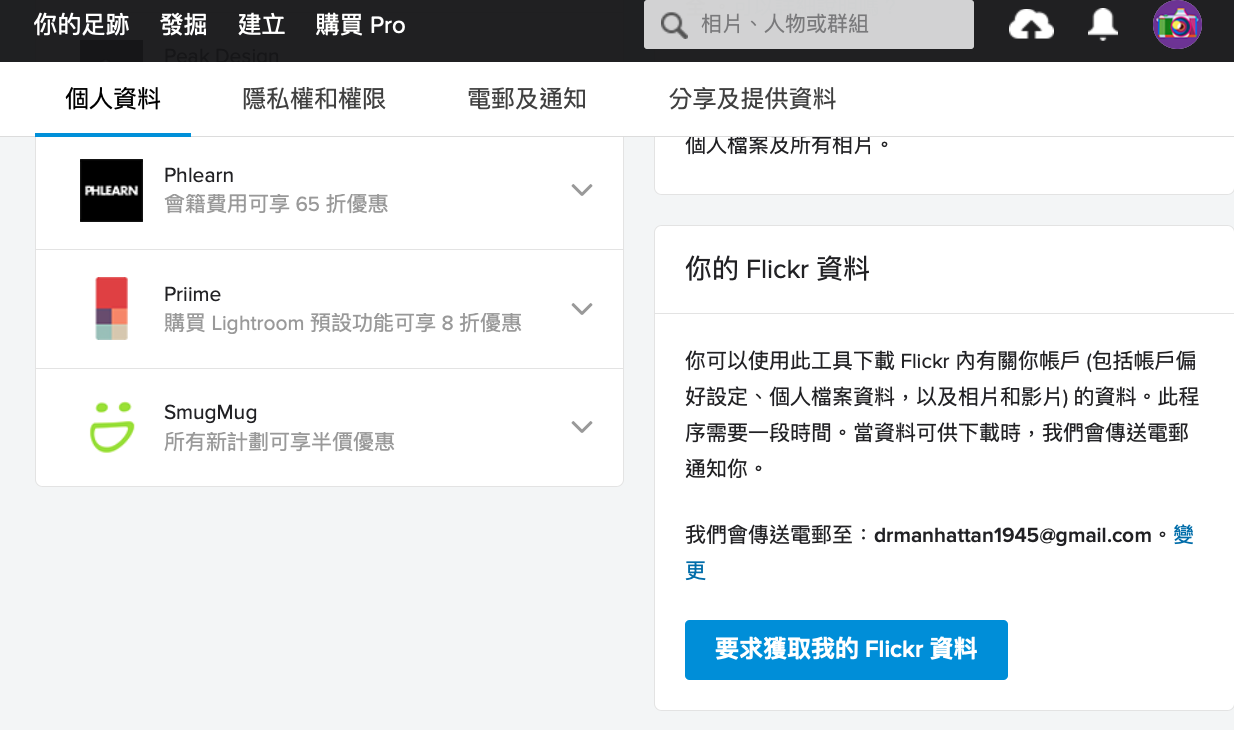Open the notifications bell

1102,25
